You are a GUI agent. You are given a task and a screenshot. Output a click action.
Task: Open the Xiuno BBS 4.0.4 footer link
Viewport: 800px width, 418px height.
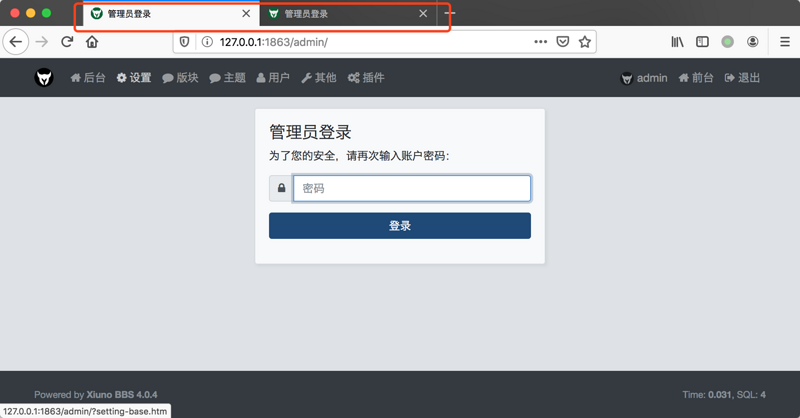click(121, 395)
